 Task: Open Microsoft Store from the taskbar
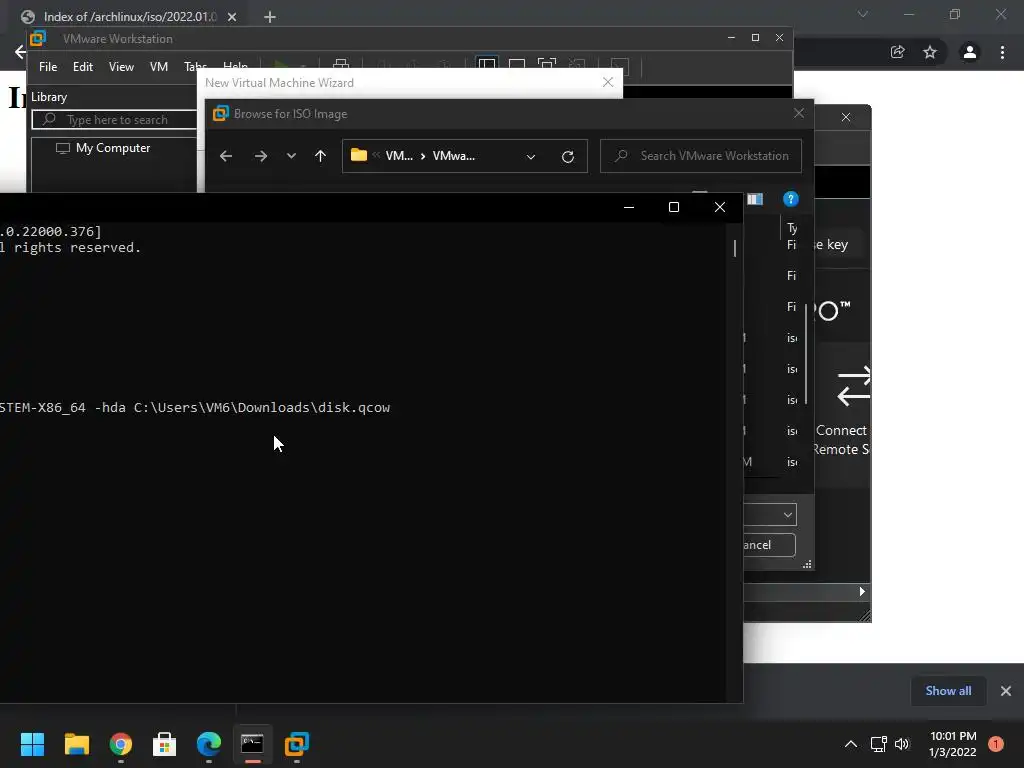pos(165,744)
